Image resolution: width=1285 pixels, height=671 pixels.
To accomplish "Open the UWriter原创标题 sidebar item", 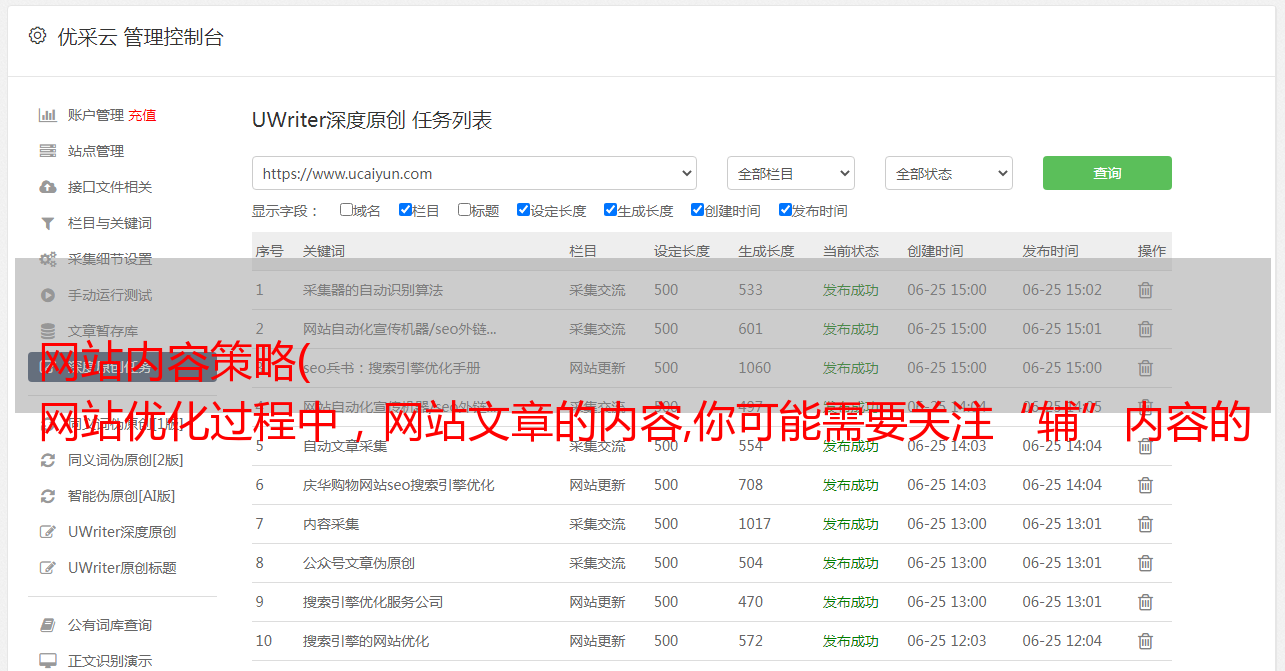I will (x=122, y=568).
